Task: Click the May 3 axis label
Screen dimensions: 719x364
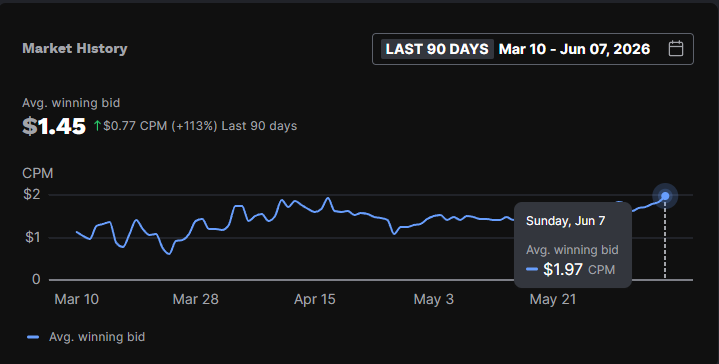Action: click(433, 299)
